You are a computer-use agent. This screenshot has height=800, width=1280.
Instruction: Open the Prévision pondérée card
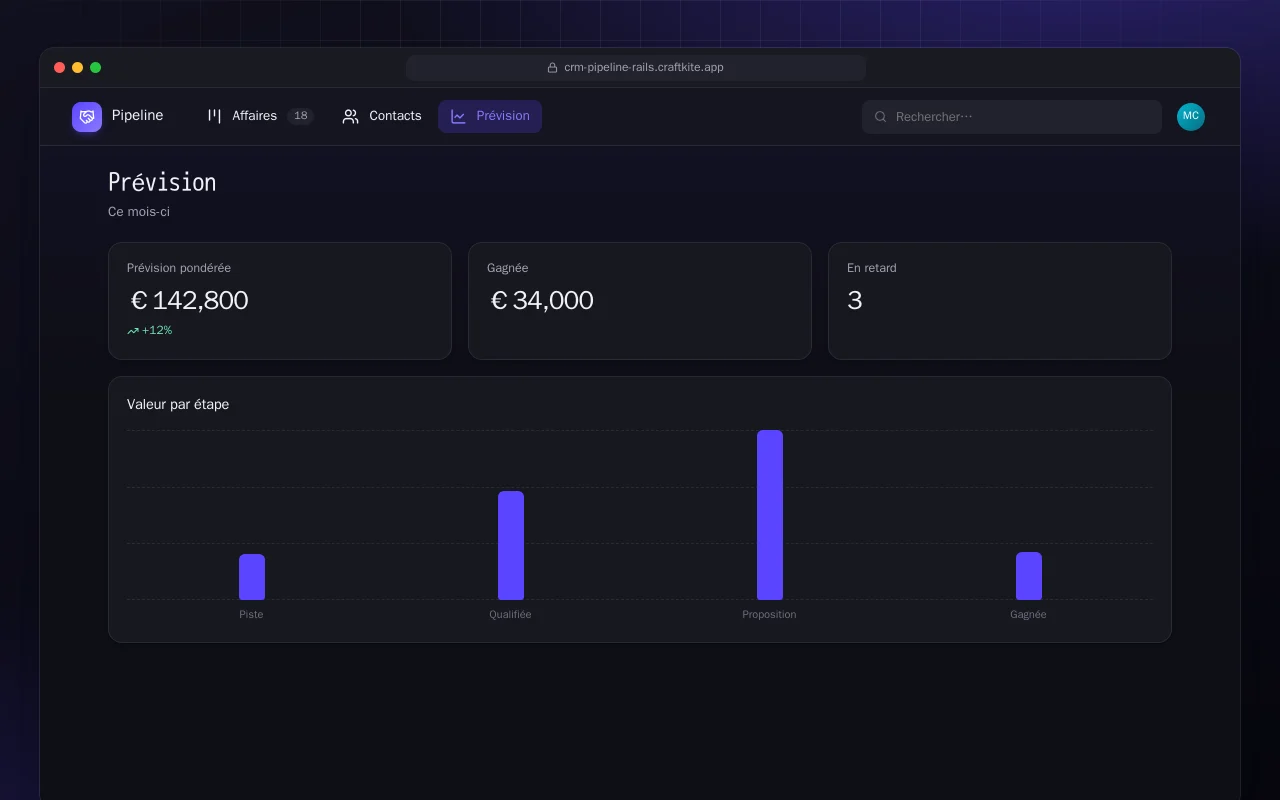coord(280,301)
